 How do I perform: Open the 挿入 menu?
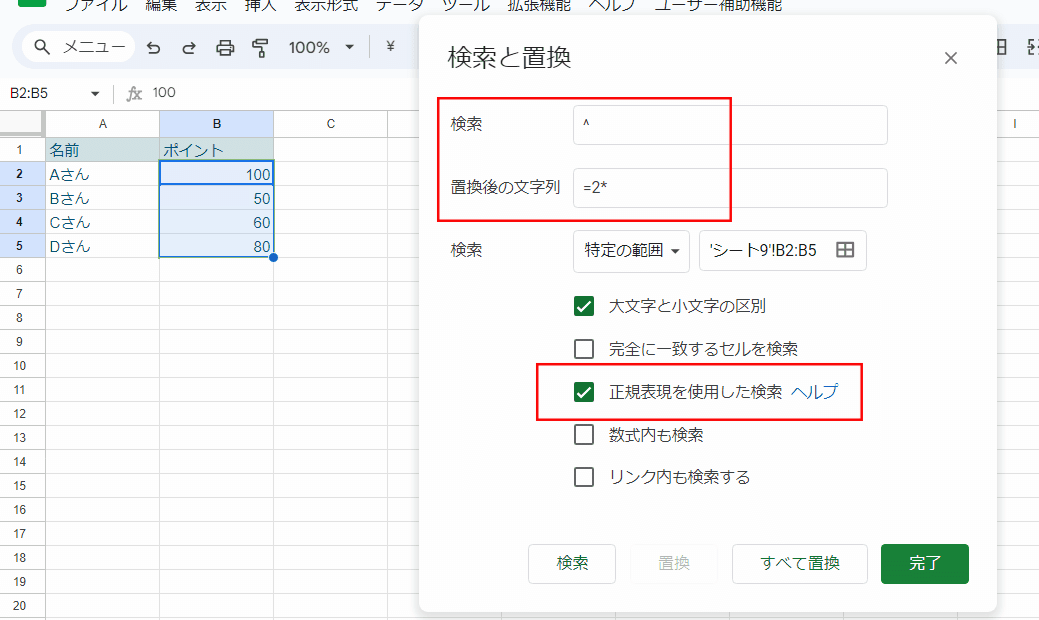(260, 6)
